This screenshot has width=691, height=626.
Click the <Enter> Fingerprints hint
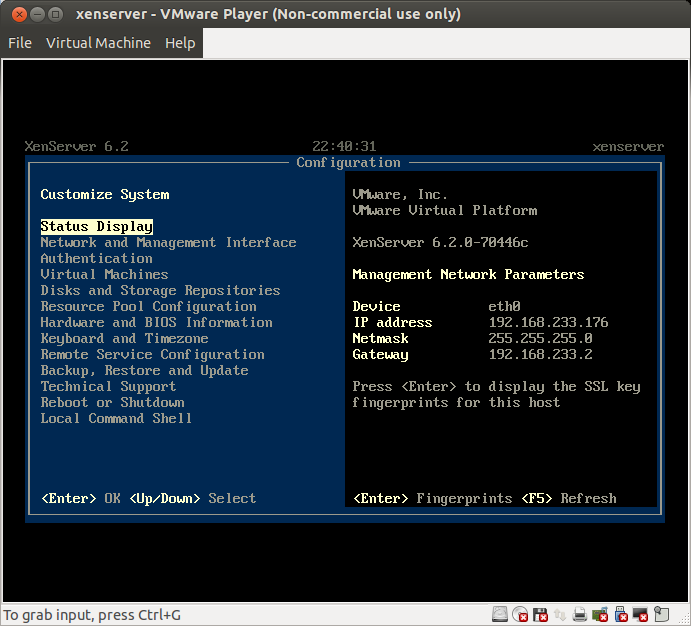click(x=433, y=499)
